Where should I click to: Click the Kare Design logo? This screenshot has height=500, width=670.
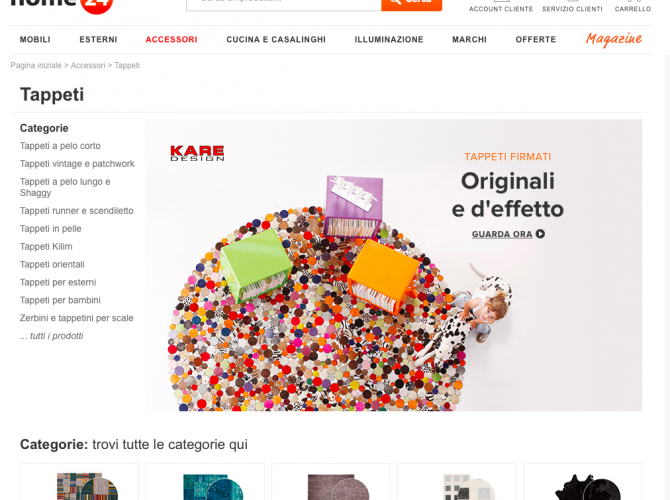coord(197,153)
